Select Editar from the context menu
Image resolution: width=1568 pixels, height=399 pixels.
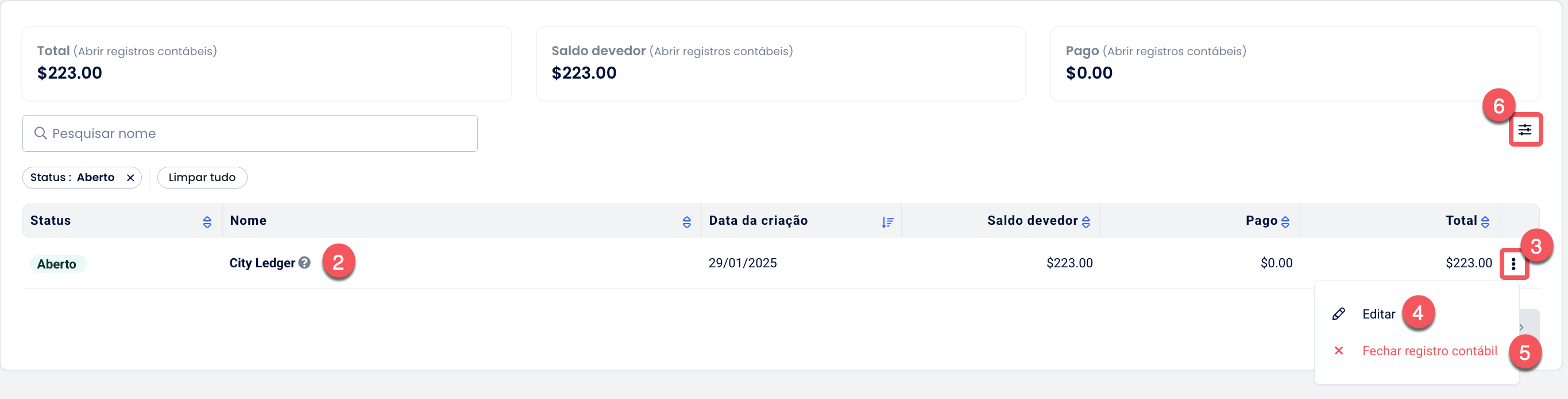pos(1378,314)
